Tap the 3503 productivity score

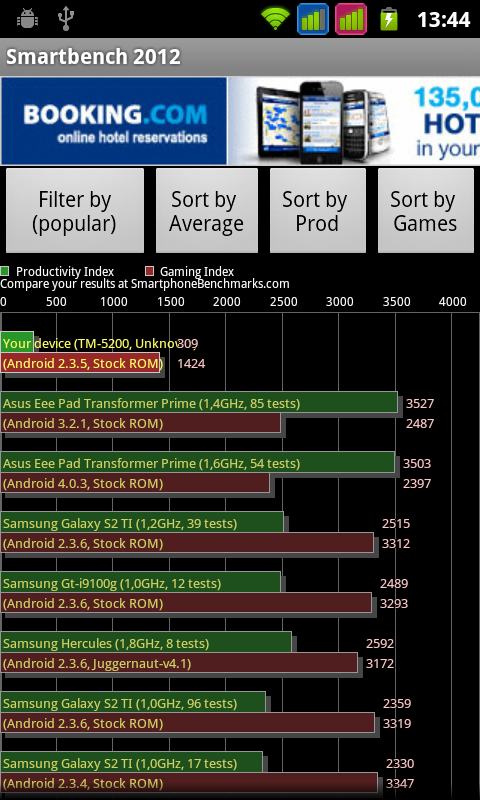pyautogui.click(x=417, y=463)
